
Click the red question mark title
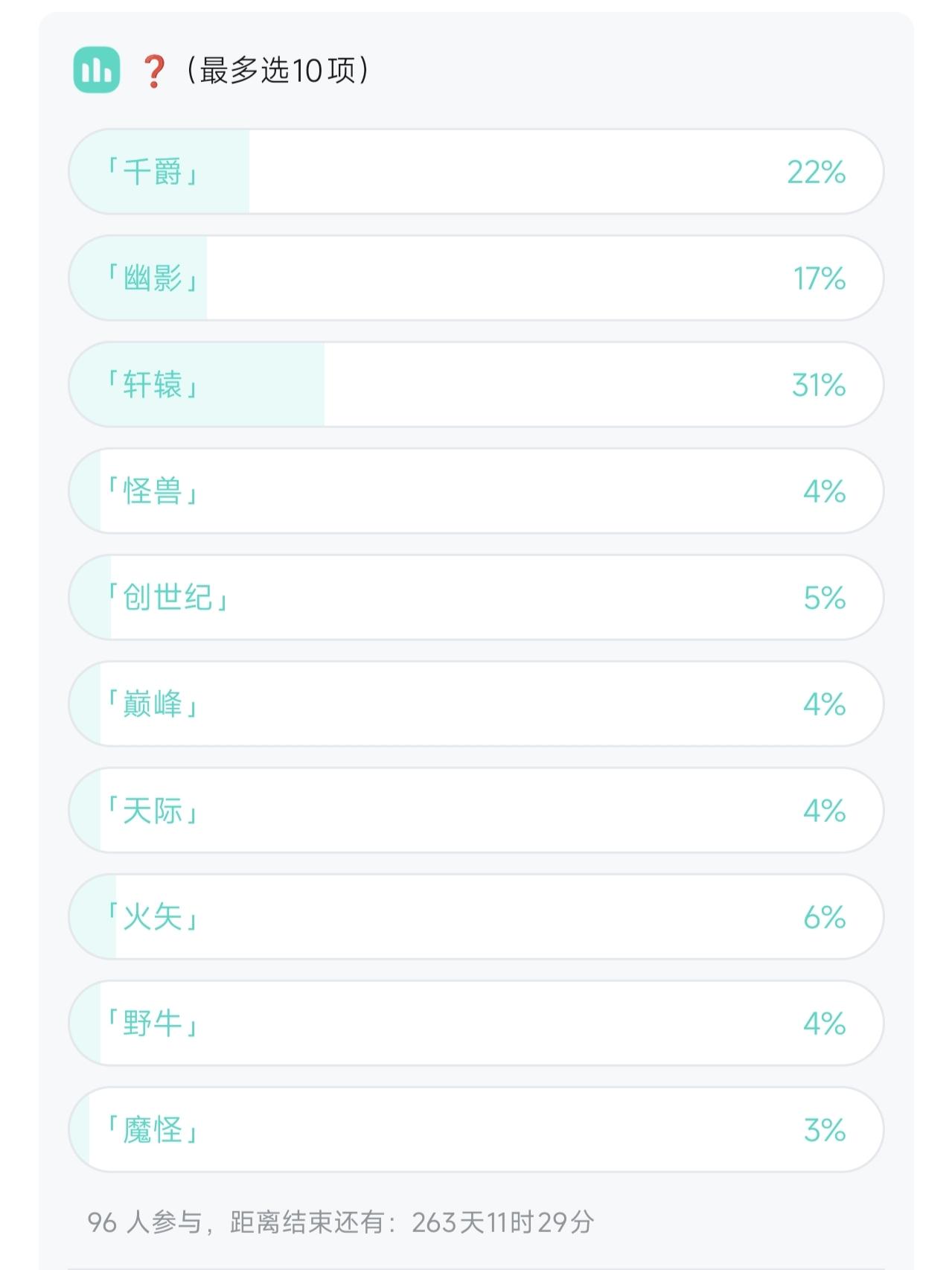(x=153, y=71)
